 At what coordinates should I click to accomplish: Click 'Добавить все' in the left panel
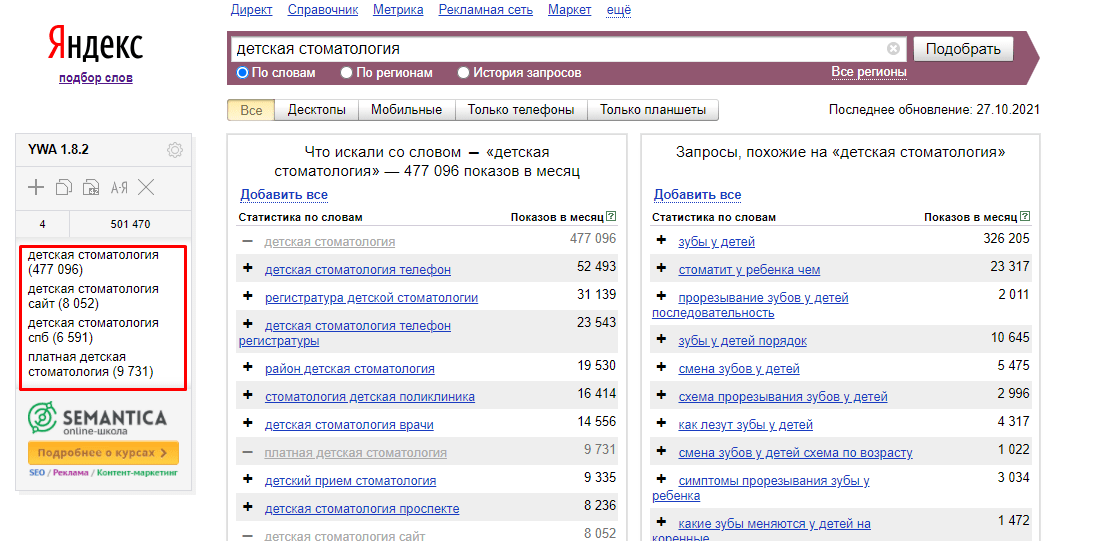[x=284, y=194]
